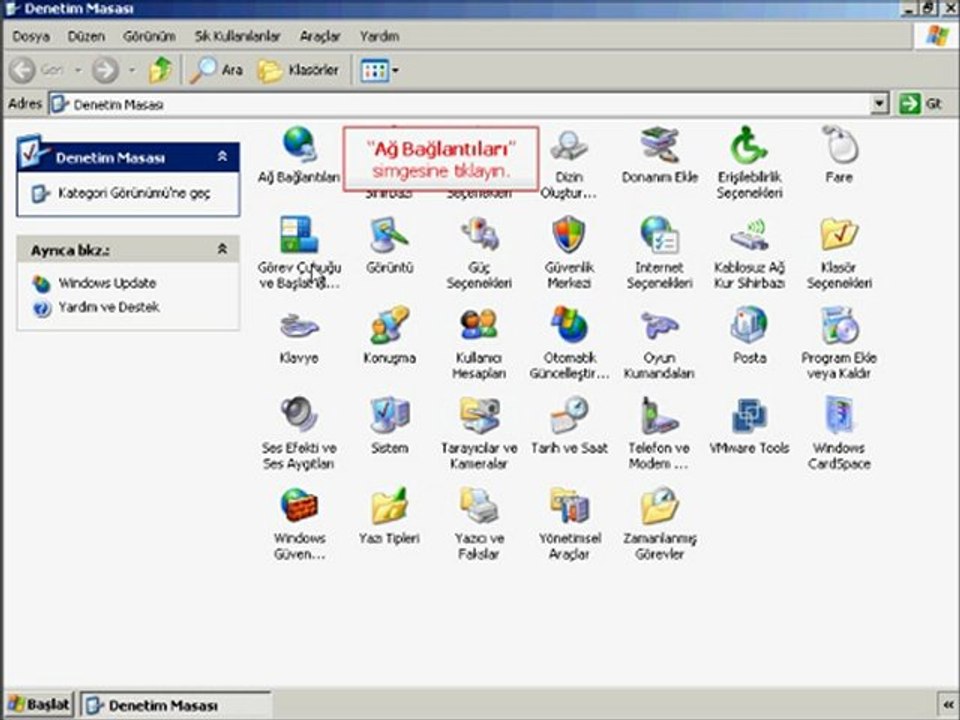
Task: Open the Sık Kullanılanlar menu
Action: click(x=237, y=36)
